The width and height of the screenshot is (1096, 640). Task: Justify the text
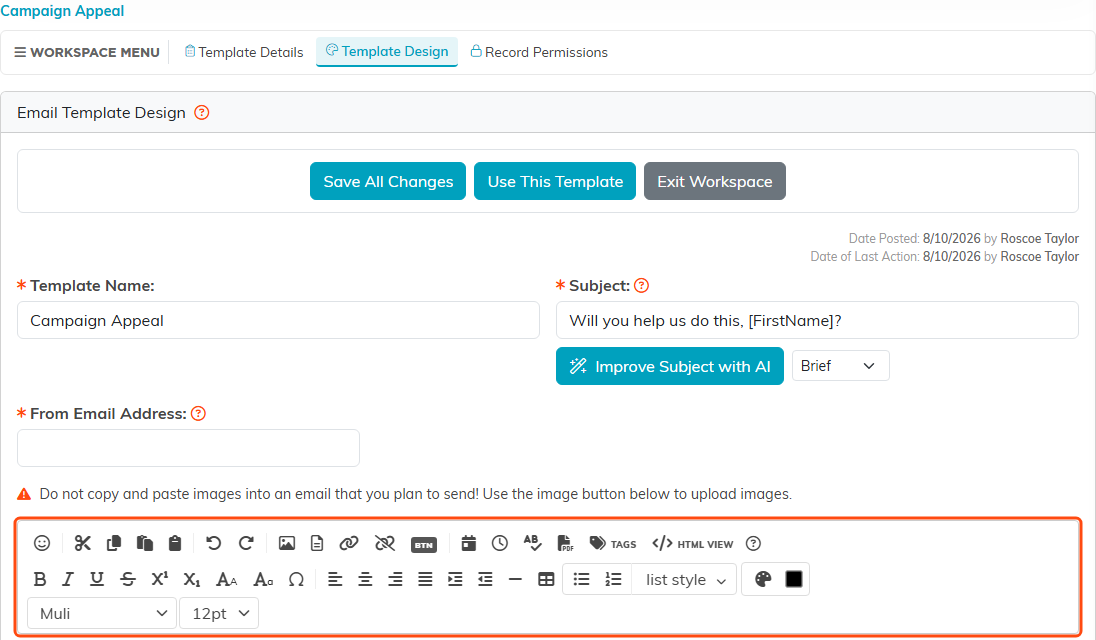tap(425, 579)
